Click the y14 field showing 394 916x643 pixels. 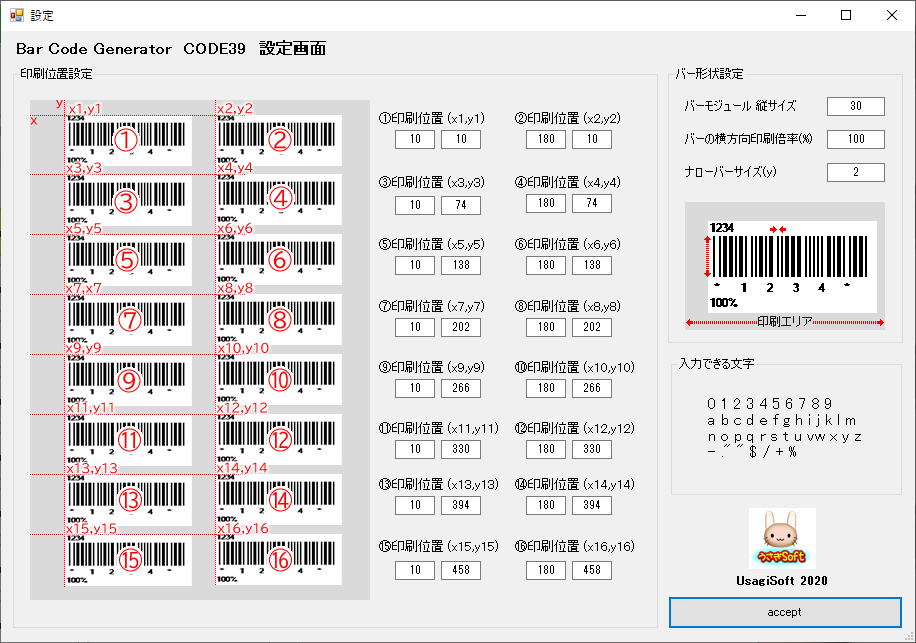(592, 505)
